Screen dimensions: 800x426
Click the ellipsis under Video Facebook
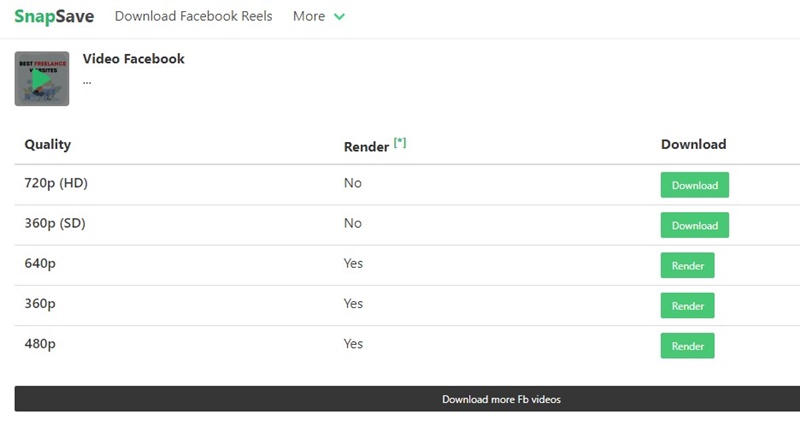click(x=87, y=83)
